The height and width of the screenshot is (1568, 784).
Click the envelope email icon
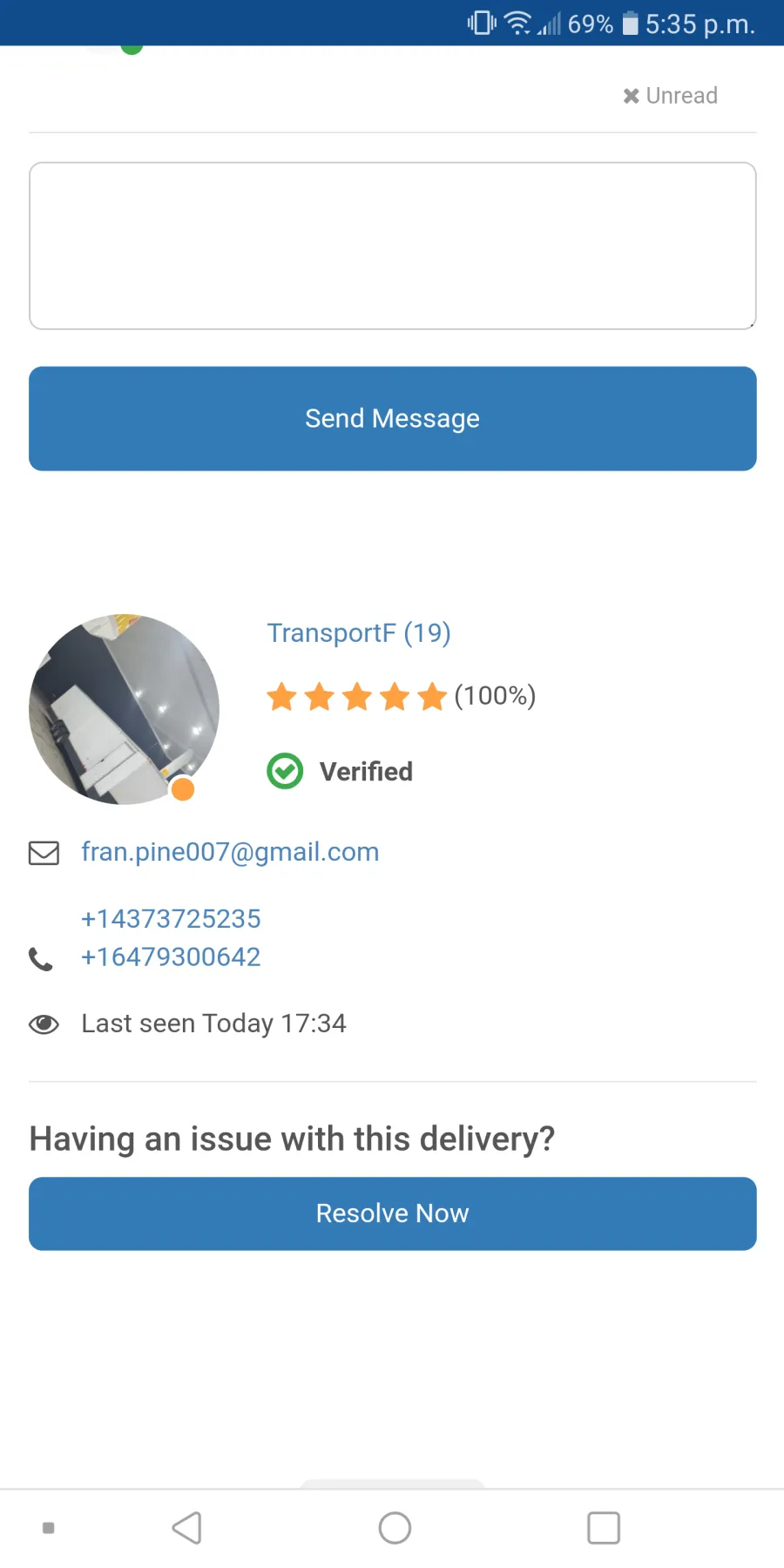coord(44,853)
